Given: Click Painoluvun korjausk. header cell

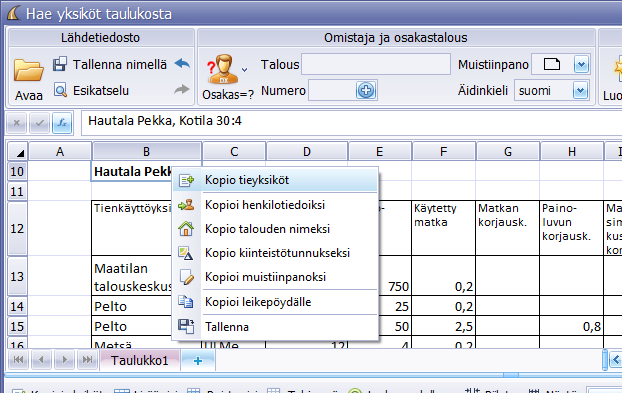Looking at the screenshot, I should [571, 228].
